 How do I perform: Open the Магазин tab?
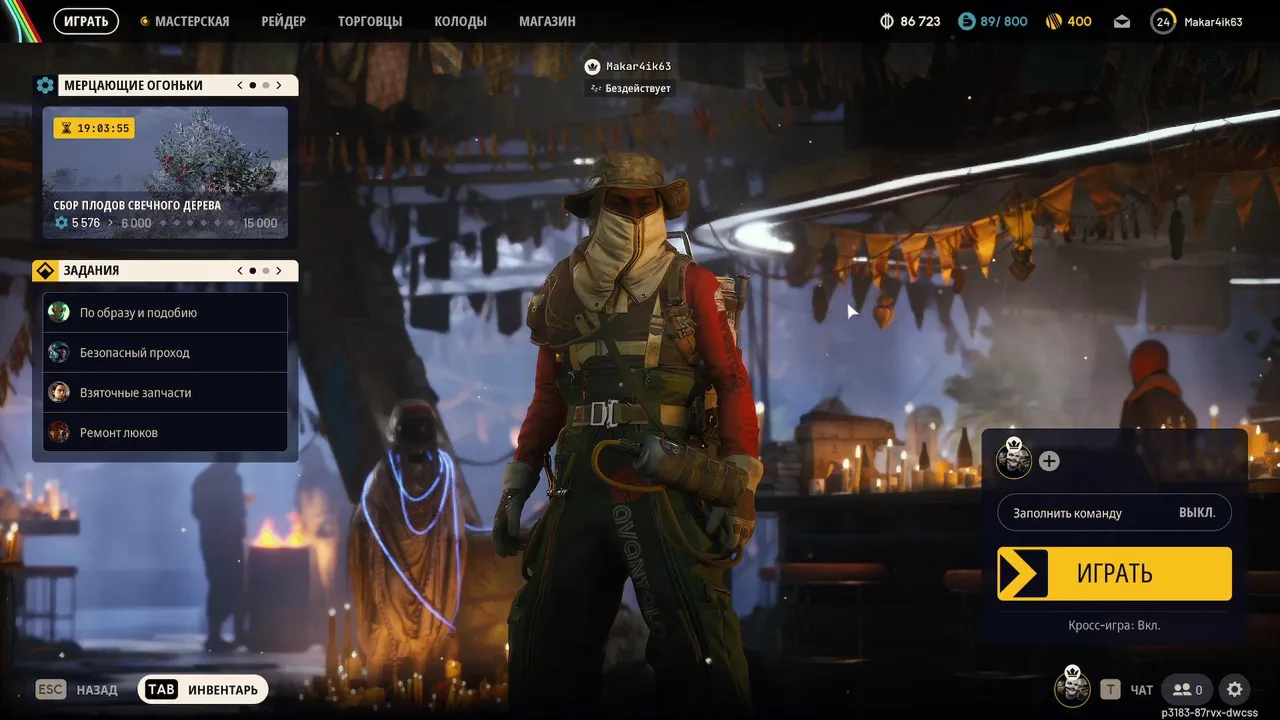pos(547,21)
